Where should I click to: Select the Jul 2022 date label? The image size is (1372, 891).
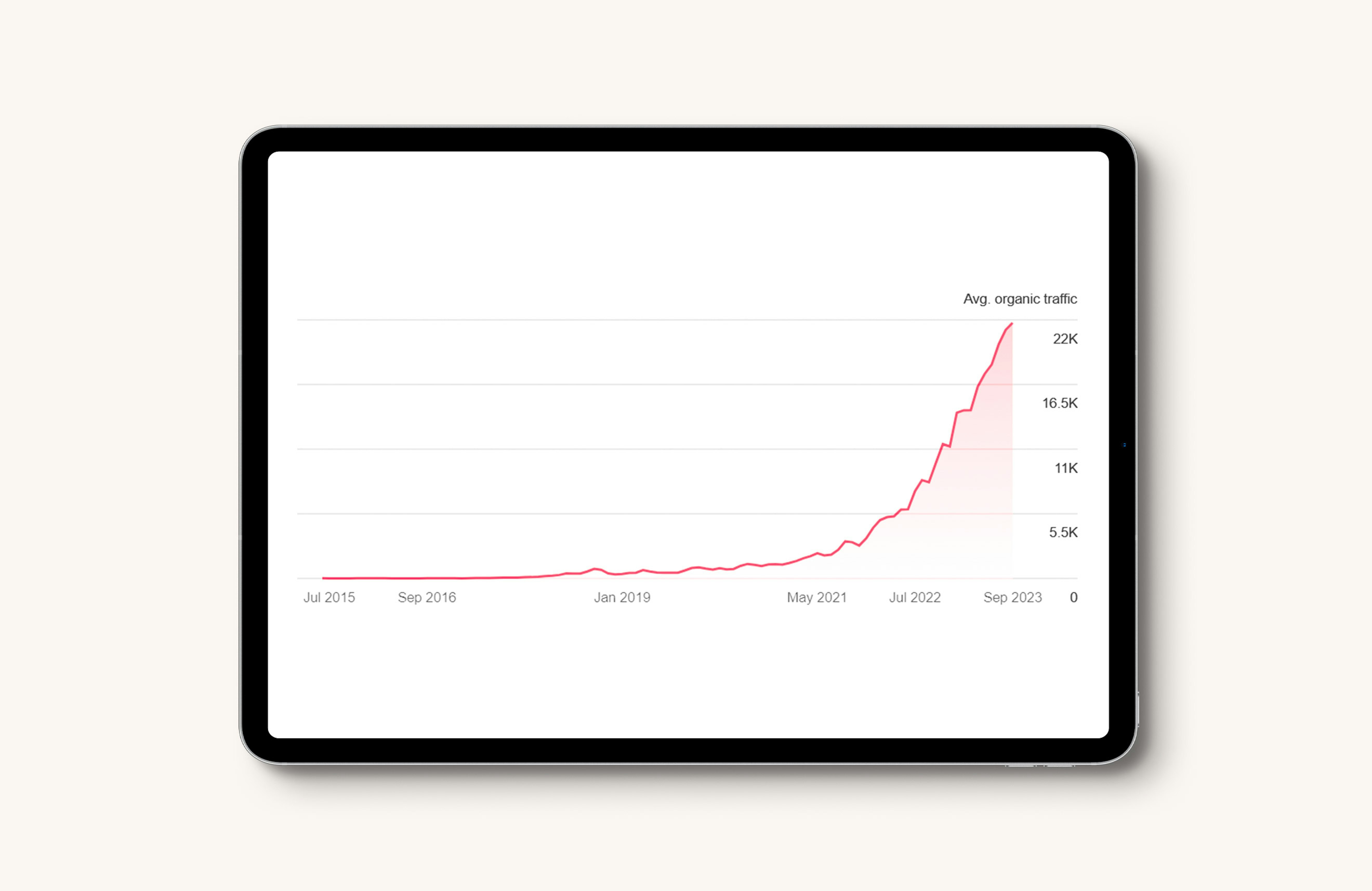pyautogui.click(x=914, y=598)
